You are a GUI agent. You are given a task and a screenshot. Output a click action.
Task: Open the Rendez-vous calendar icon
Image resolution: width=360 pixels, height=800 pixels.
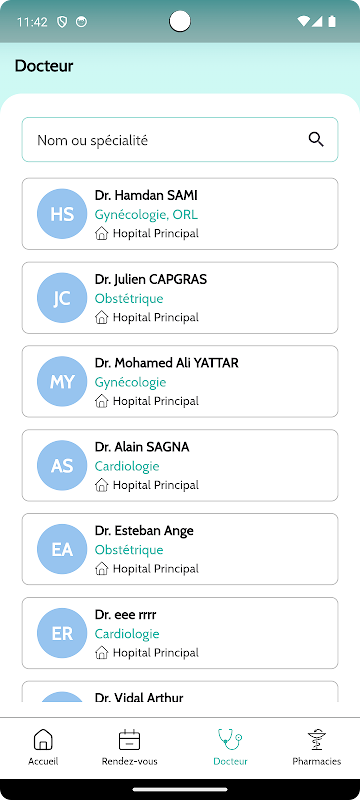click(x=129, y=740)
